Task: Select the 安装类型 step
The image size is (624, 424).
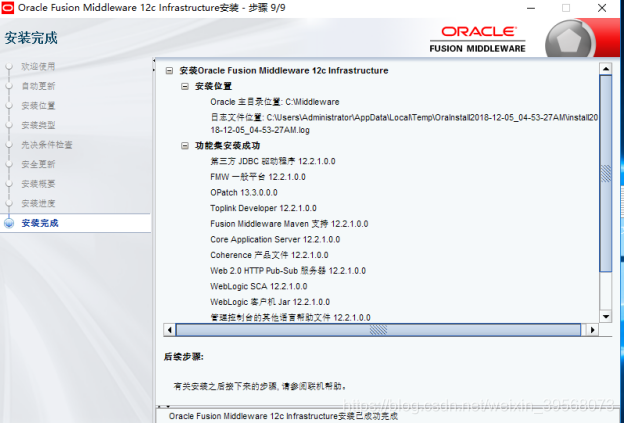Action: pos(38,125)
